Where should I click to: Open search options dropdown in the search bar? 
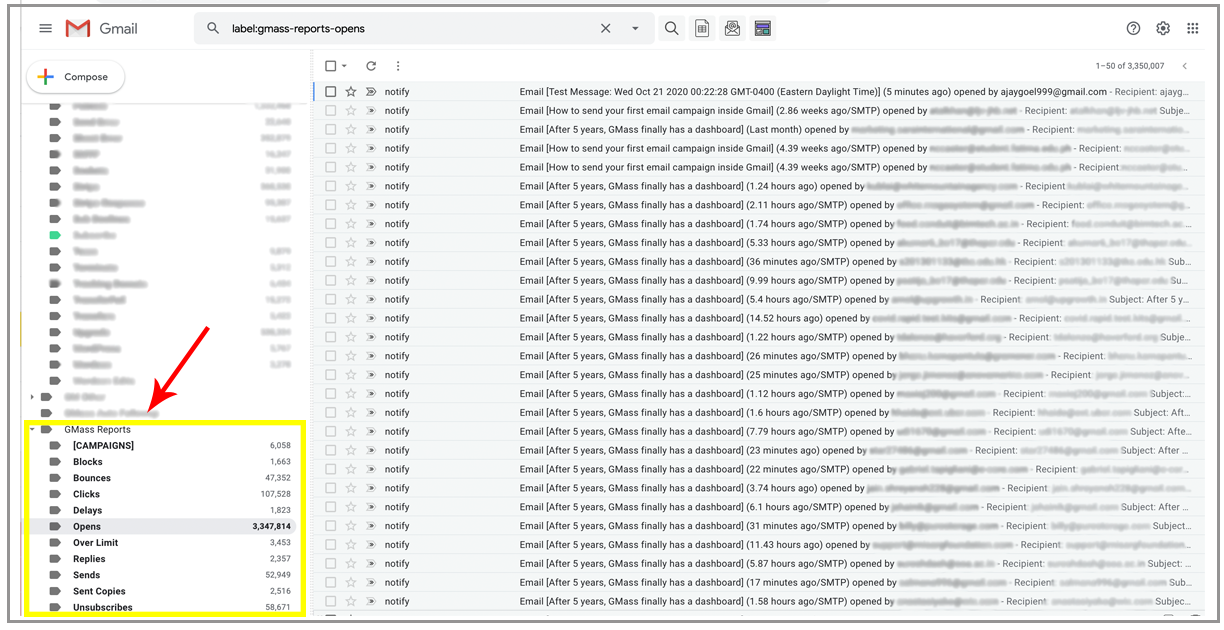pos(634,28)
